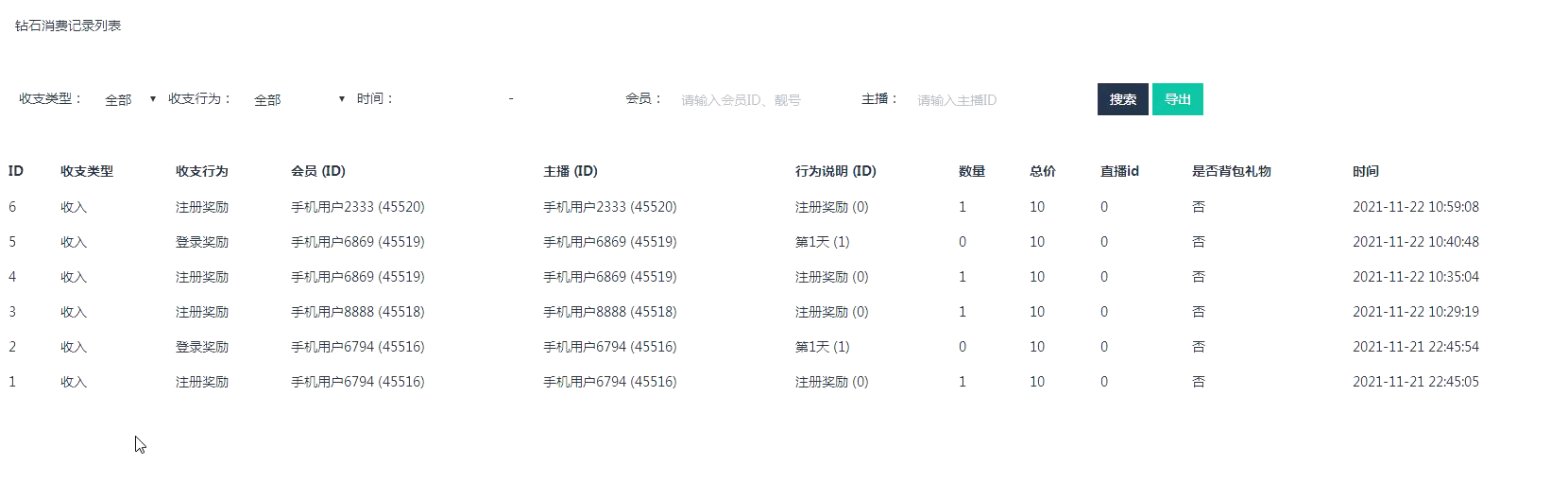Click timestamp 2021-11-21 22:45:05
The height and width of the screenshot is (482, 1568).
click(1416, 381)
